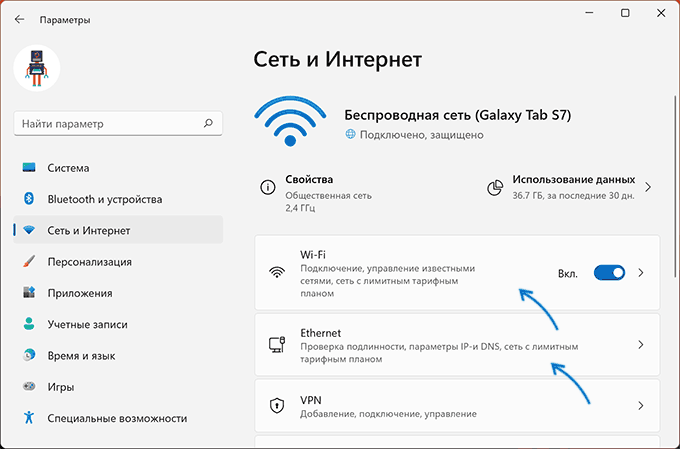680x449 pixels.
Task: Click the Приложения apps icon
Action: [29, 292]
